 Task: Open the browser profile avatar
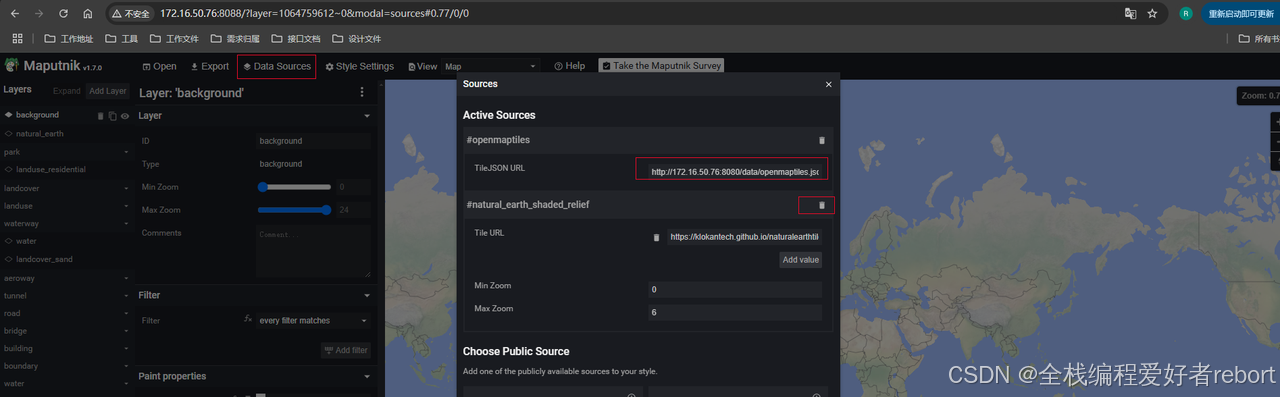pos(1186,14)
